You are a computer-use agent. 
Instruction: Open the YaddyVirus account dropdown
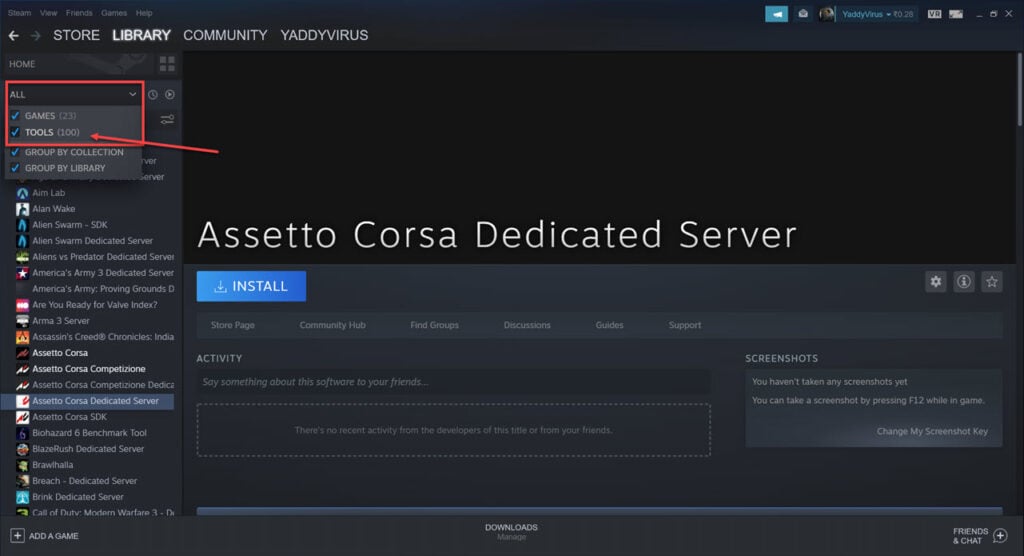877,14
